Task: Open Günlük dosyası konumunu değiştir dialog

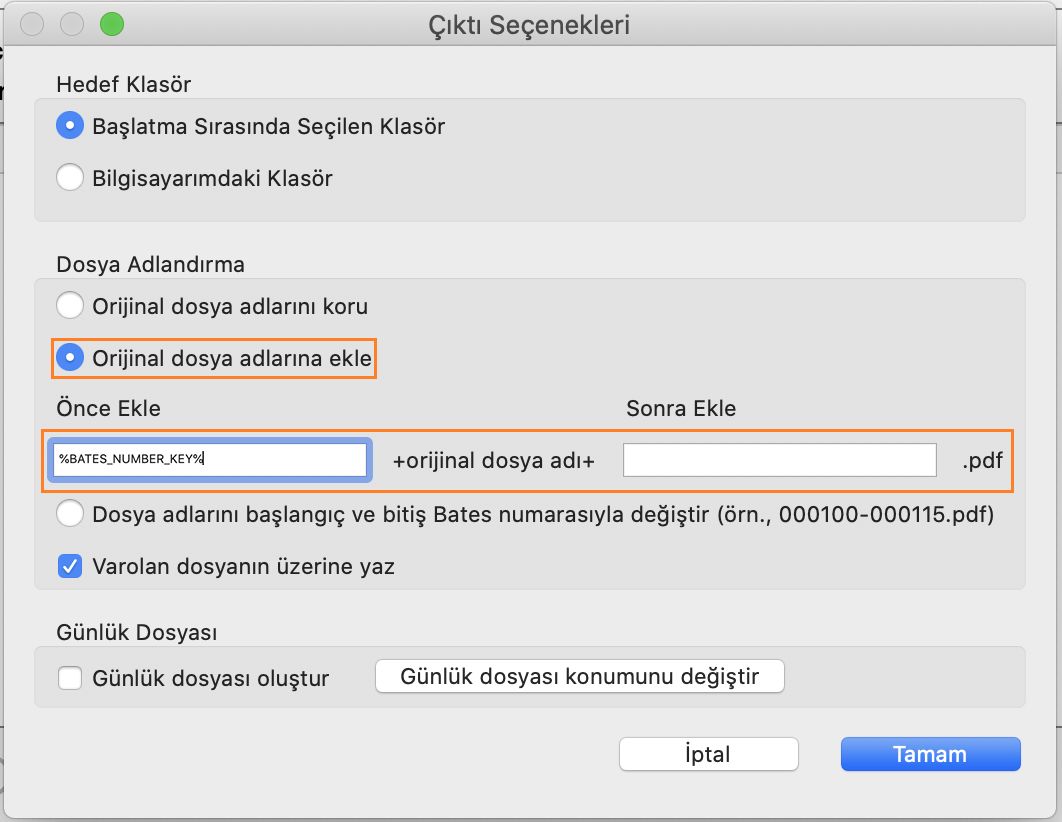Action: coord(580,676)
